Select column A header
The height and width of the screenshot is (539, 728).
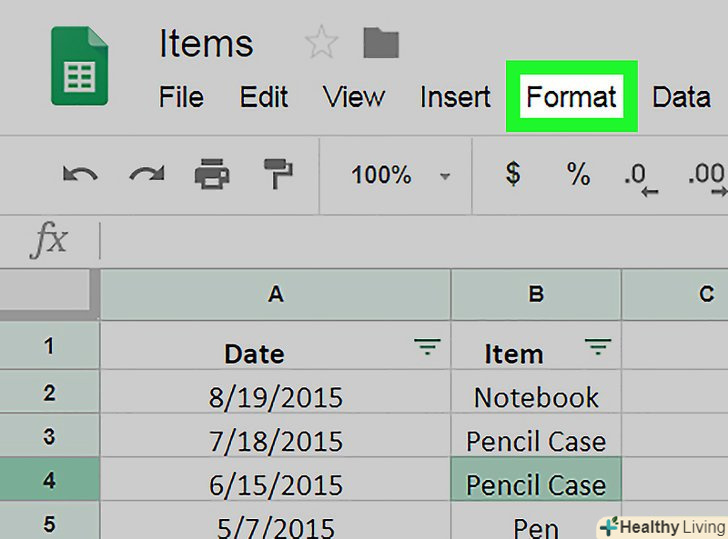click(275, 294)
